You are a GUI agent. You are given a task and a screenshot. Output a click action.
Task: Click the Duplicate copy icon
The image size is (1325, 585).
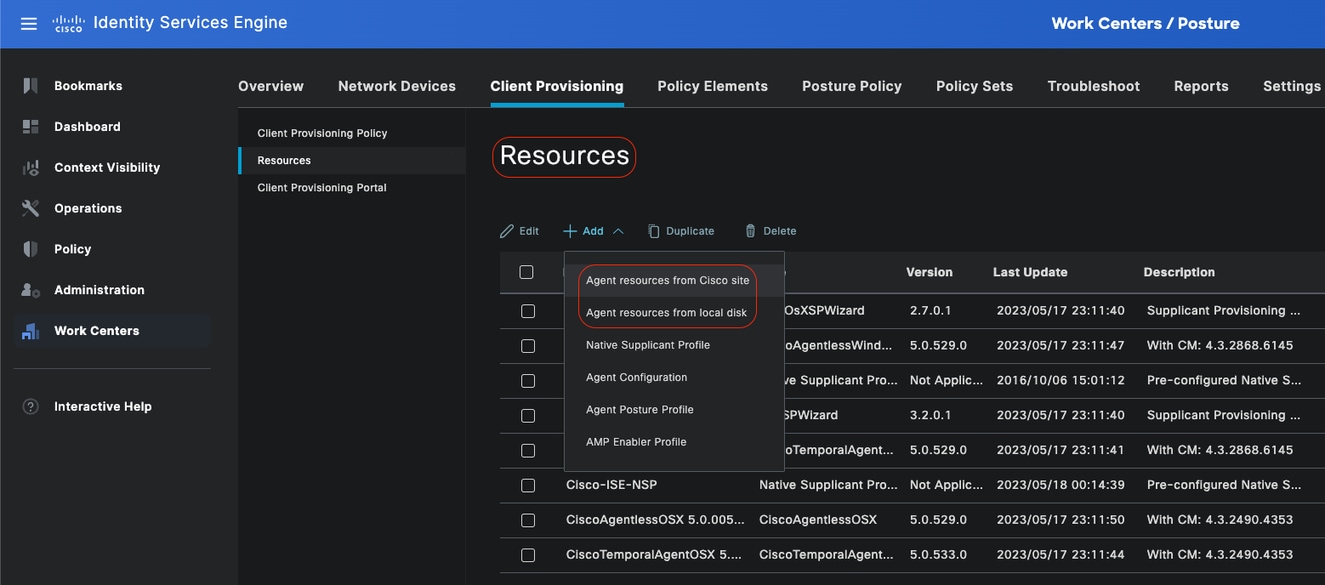[x=654, y=231]
